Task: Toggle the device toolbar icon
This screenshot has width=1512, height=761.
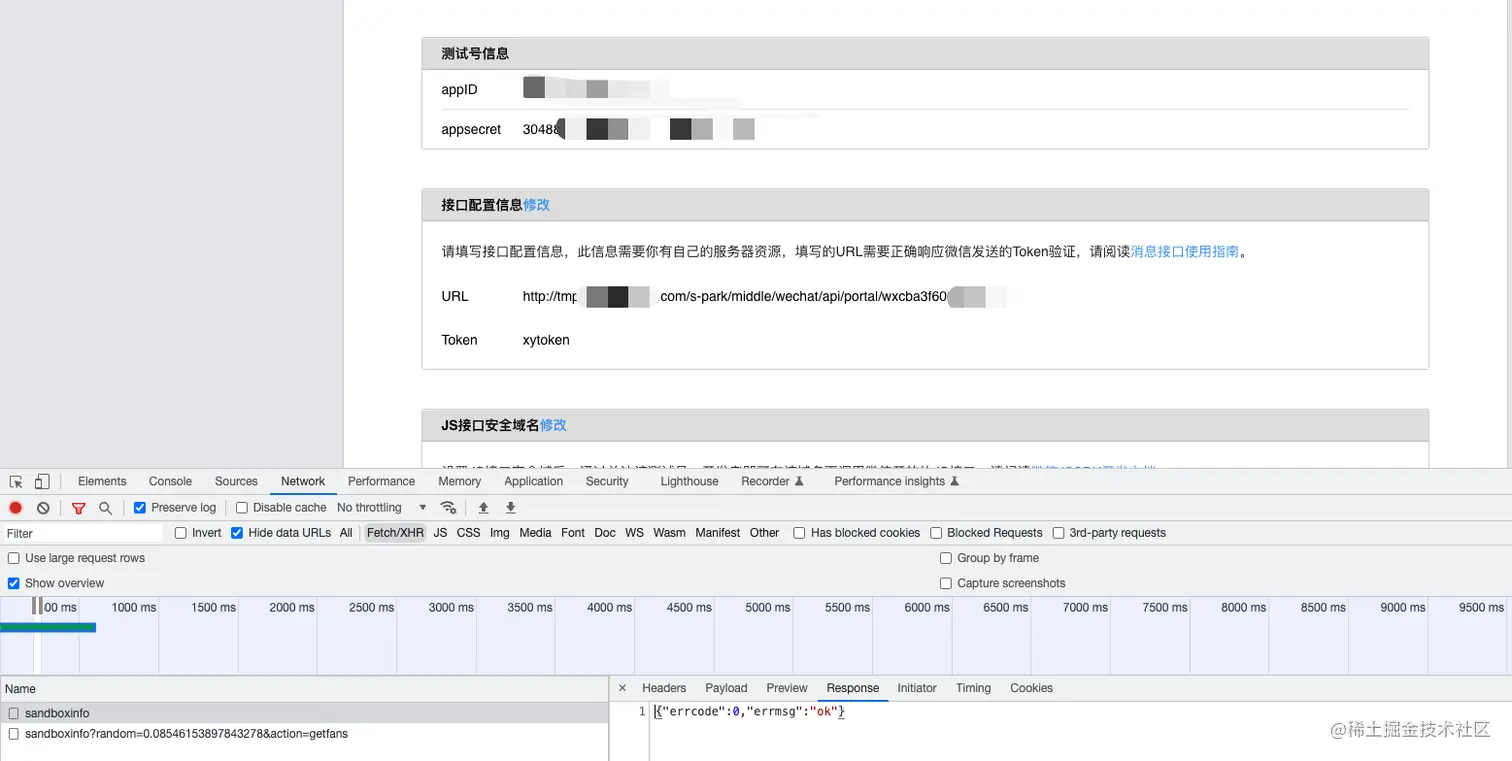Action: (x=42, y=481)
